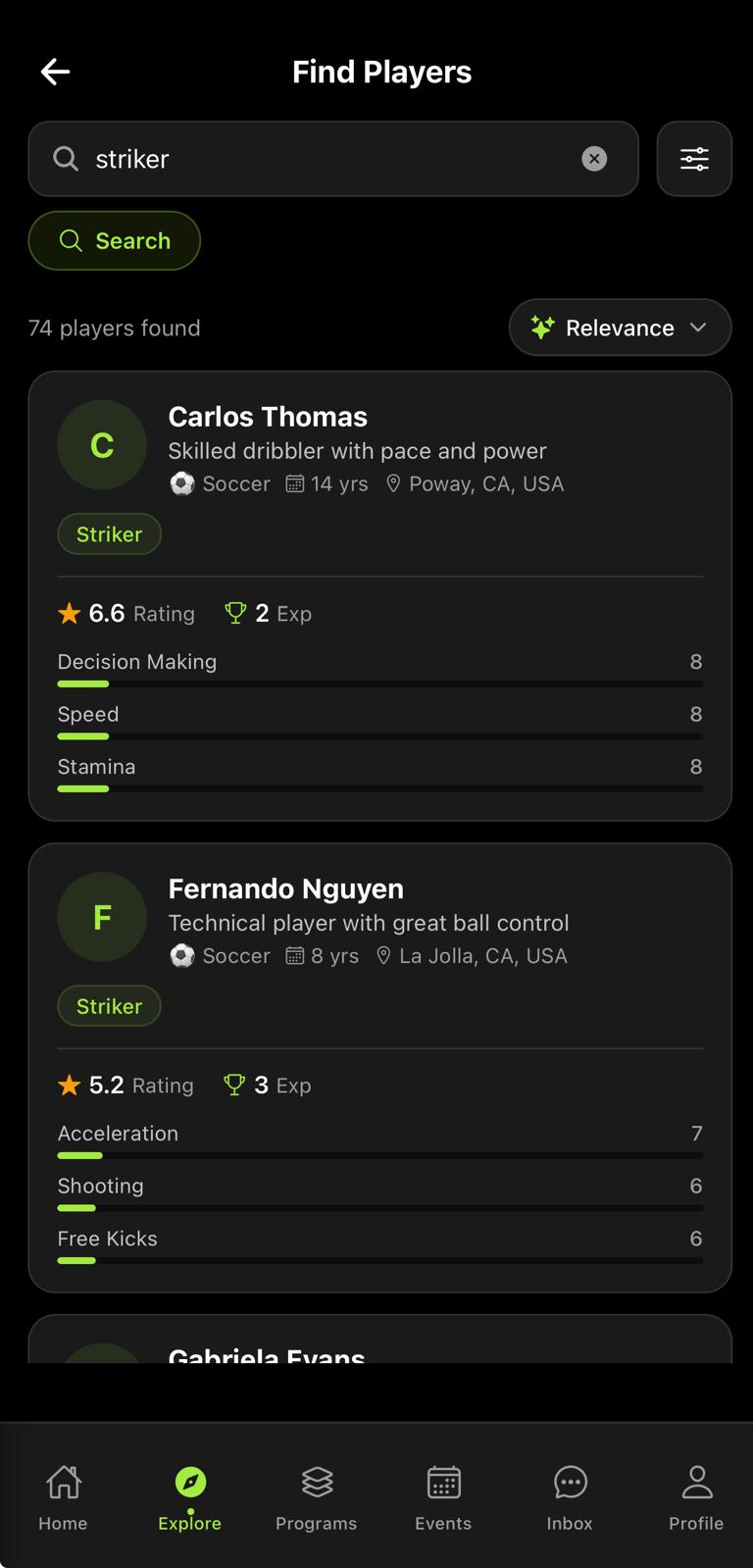Expand the Relevance sort dropdown
This screenshot has width=753, height=1568.
coord(620,328)
